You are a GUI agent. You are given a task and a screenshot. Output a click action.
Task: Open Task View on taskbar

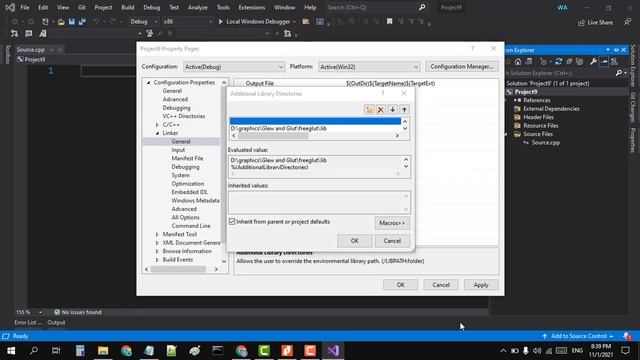(56, 351)
